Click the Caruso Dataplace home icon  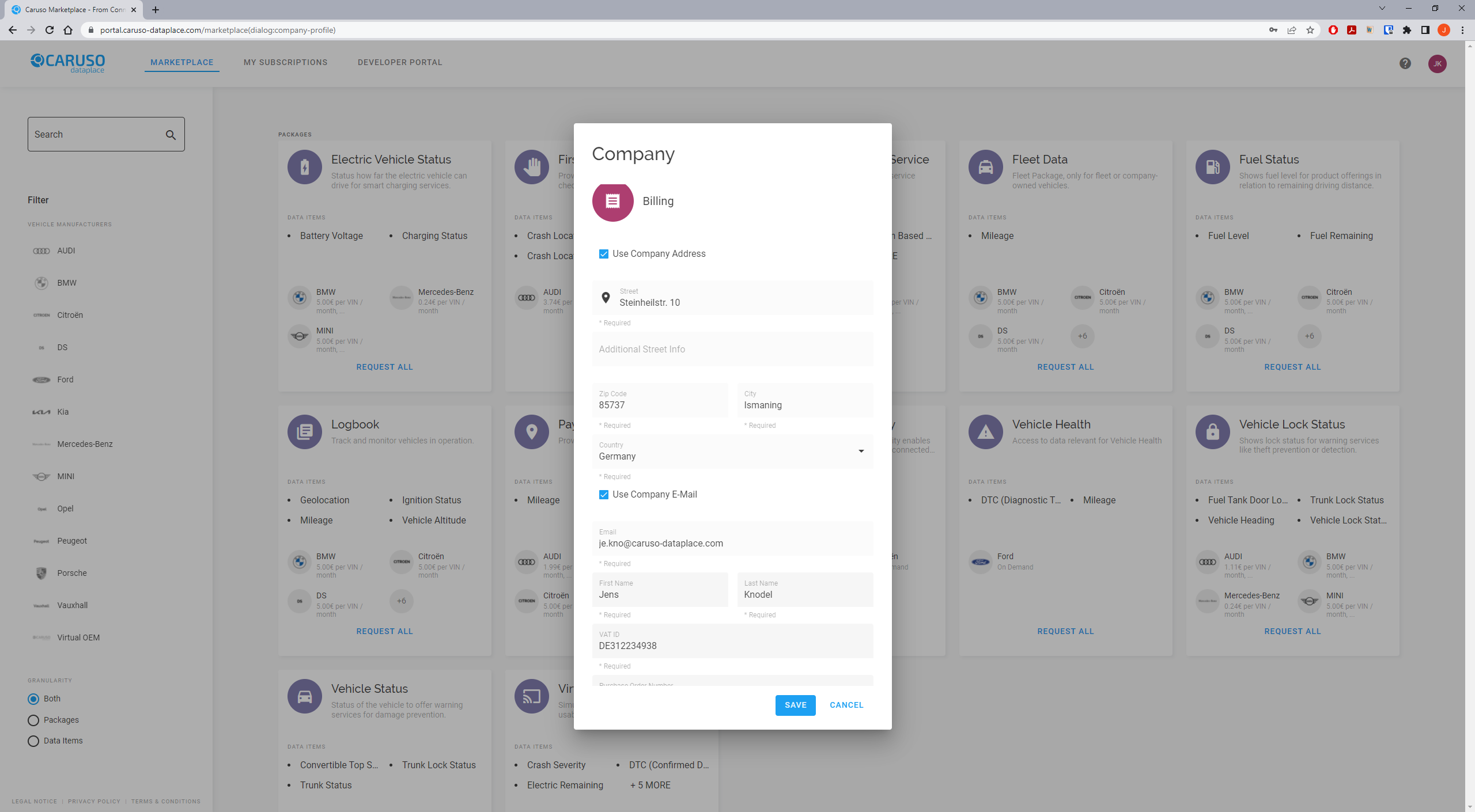[x=67, y=62]
